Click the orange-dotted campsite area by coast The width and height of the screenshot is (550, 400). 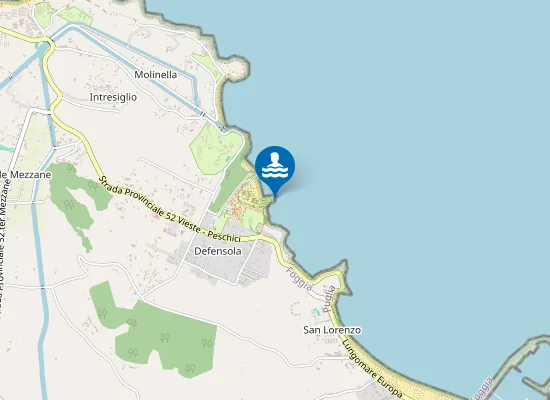pos(246,201)
